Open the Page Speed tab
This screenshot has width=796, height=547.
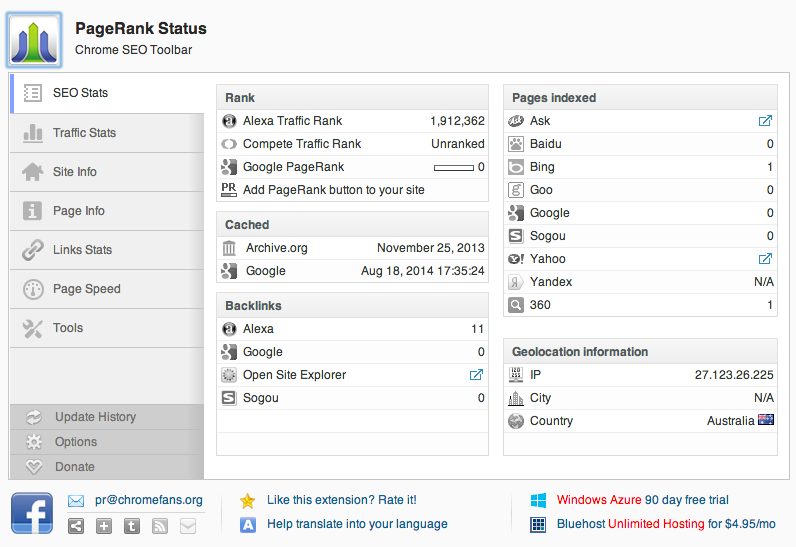coord(107,289)
